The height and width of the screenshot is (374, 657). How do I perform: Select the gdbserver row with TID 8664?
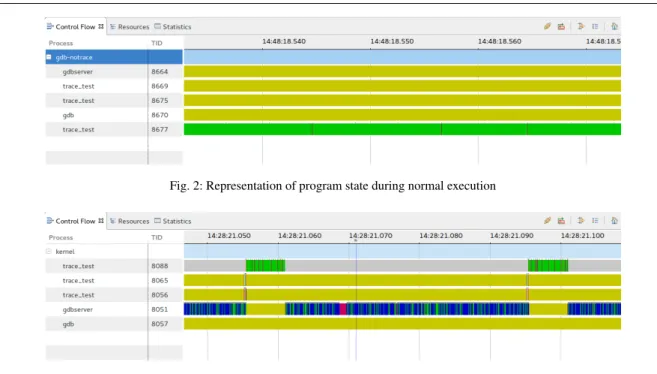coord(114,72)
